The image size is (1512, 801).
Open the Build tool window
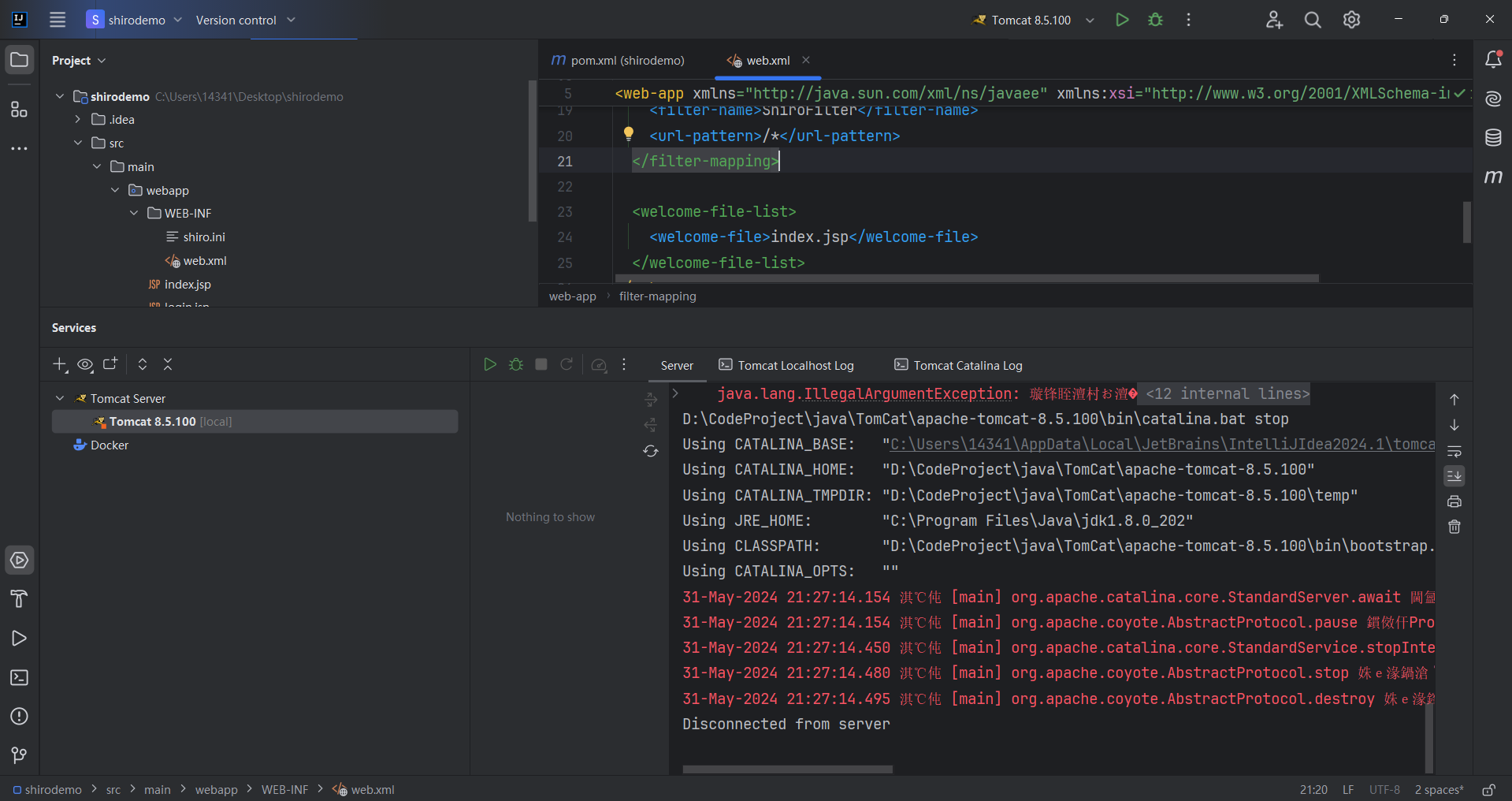[20, 599]
